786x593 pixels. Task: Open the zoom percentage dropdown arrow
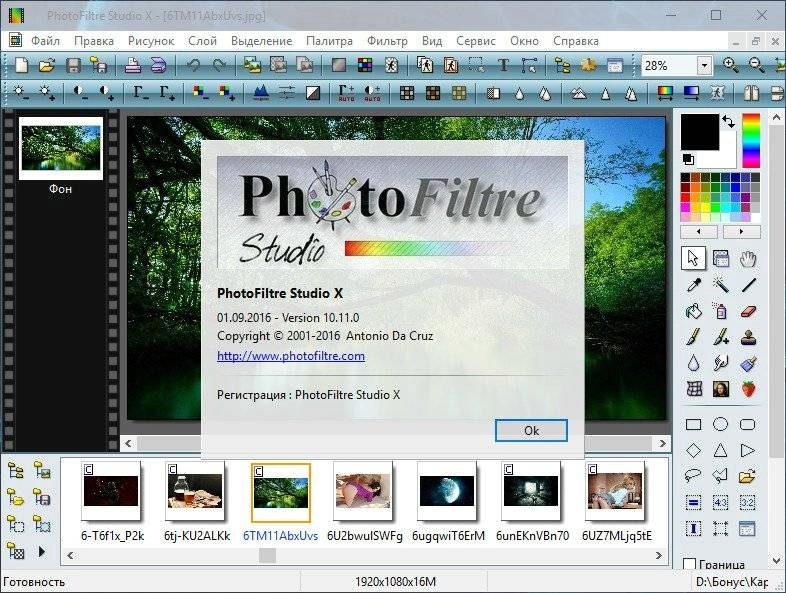tap(704, 66)
